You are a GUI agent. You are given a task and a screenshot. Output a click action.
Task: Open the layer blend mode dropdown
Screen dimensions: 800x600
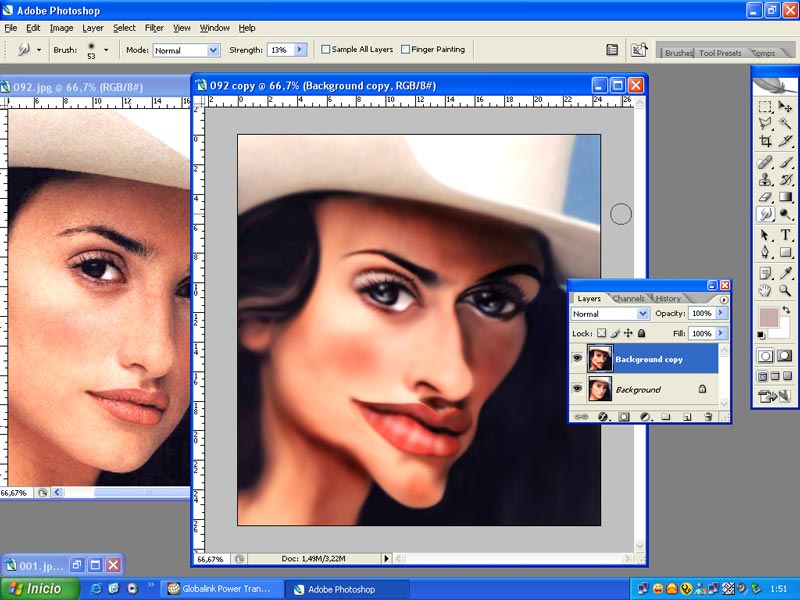[x=609, y=314]
